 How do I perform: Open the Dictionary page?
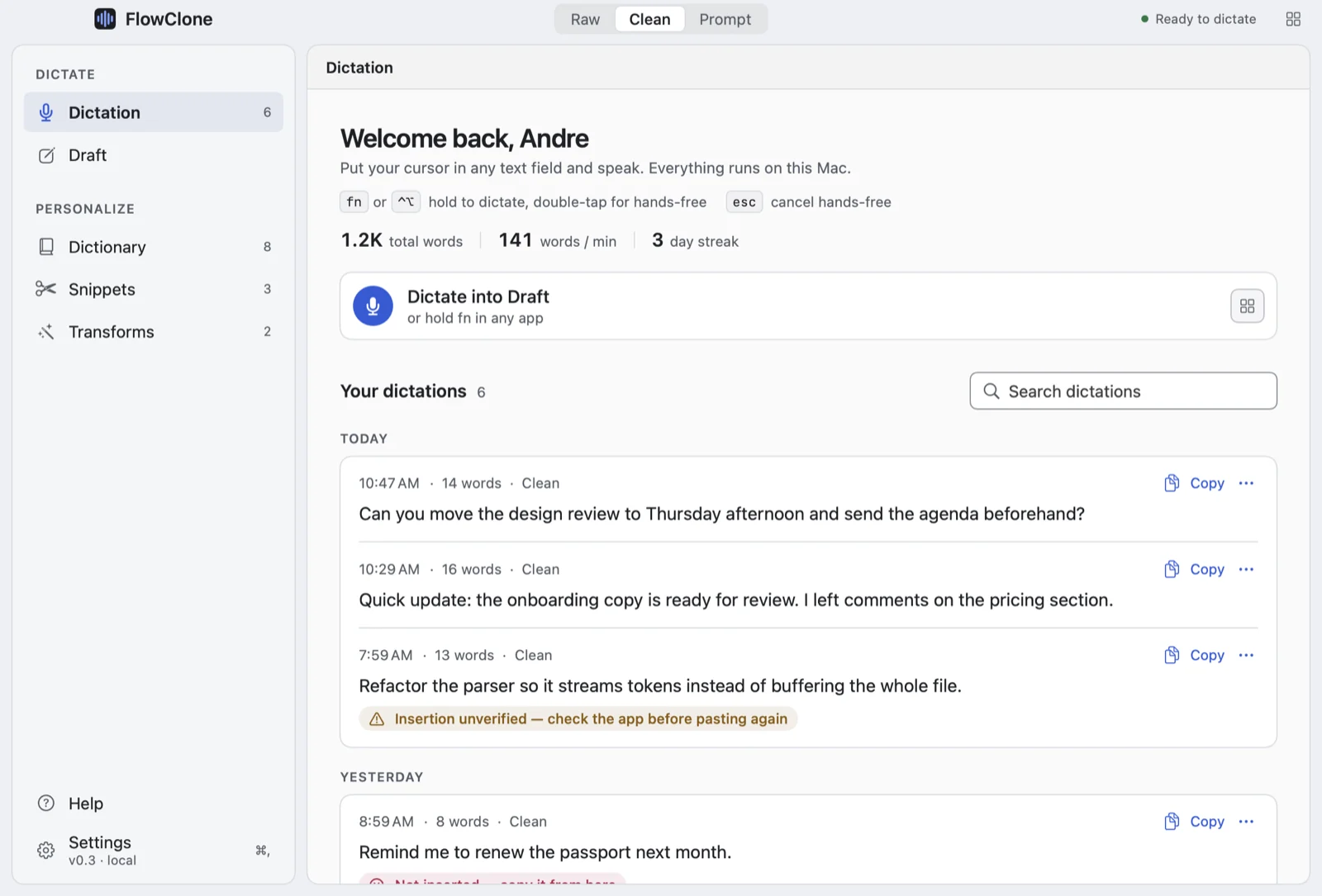click(154, 247)
